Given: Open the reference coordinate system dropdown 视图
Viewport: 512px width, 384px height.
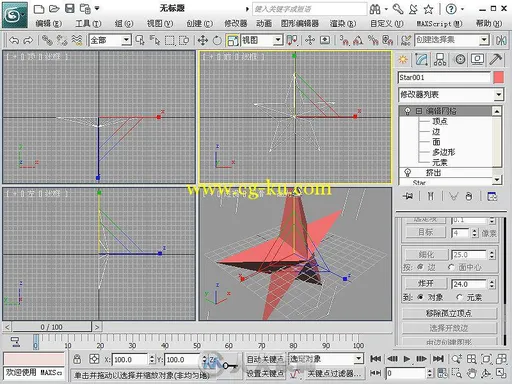Looking at the screenshot, I should [x=262, y=40].
